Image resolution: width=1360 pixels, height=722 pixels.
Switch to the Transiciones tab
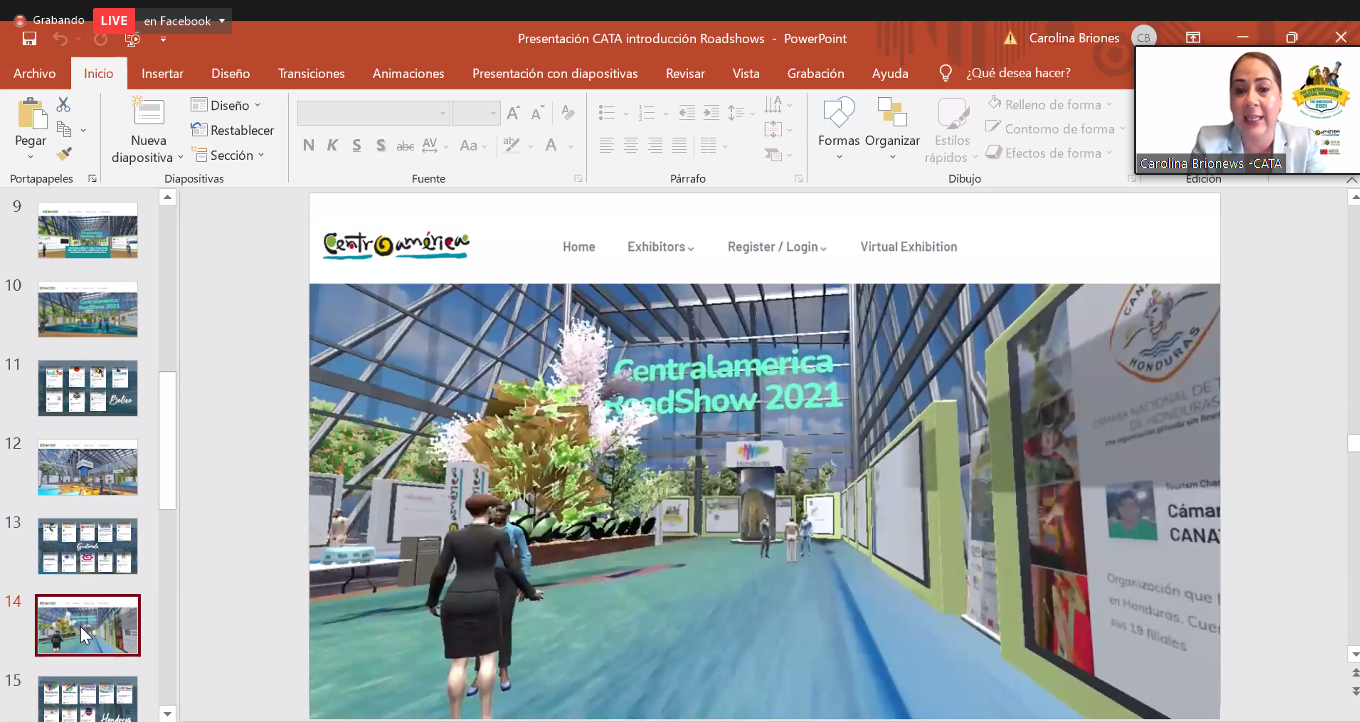click(311, 73)
